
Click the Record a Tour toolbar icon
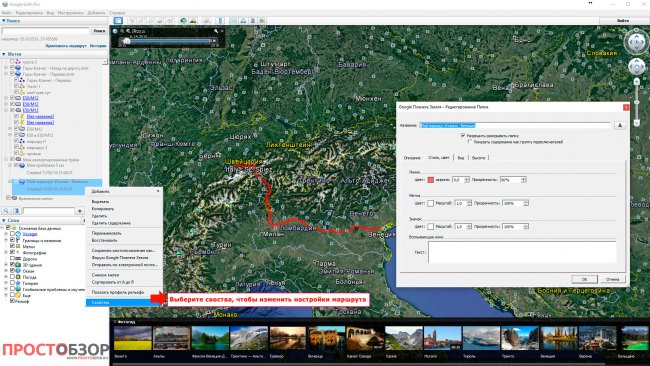(170, 20)
